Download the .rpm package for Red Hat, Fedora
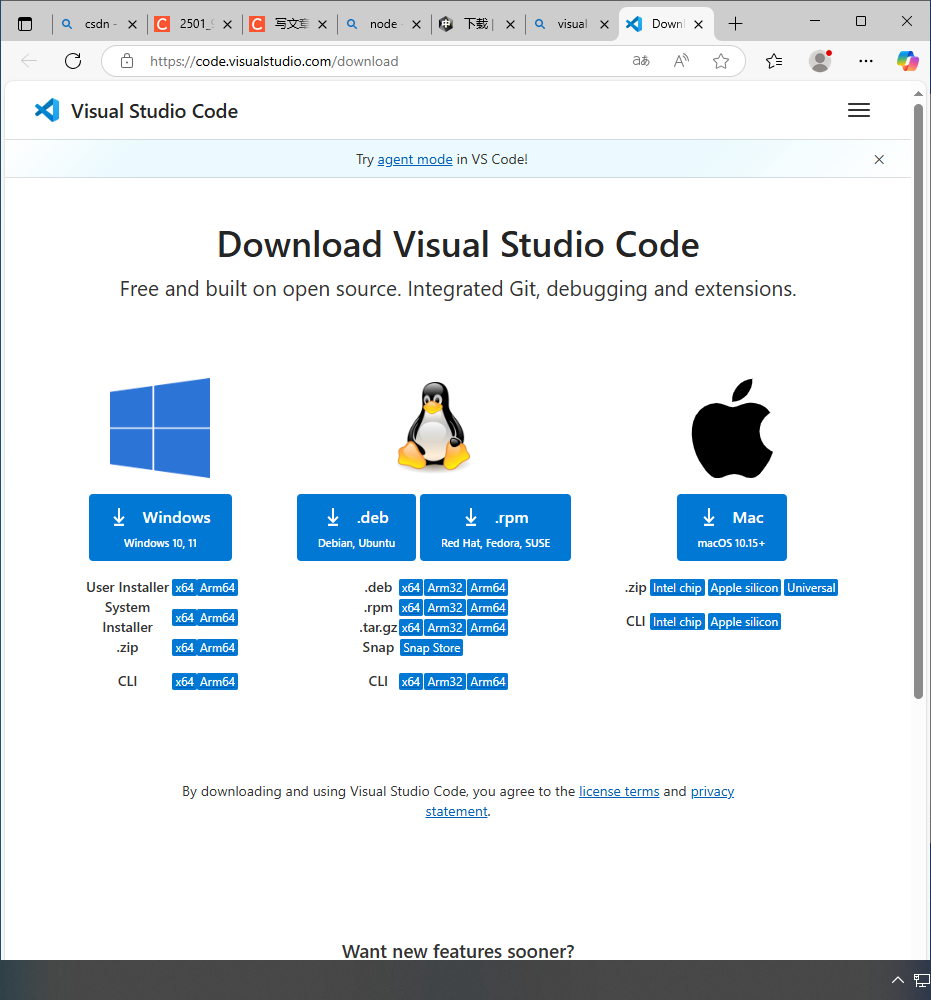931x1000 pixels. (x=495, y=527)
